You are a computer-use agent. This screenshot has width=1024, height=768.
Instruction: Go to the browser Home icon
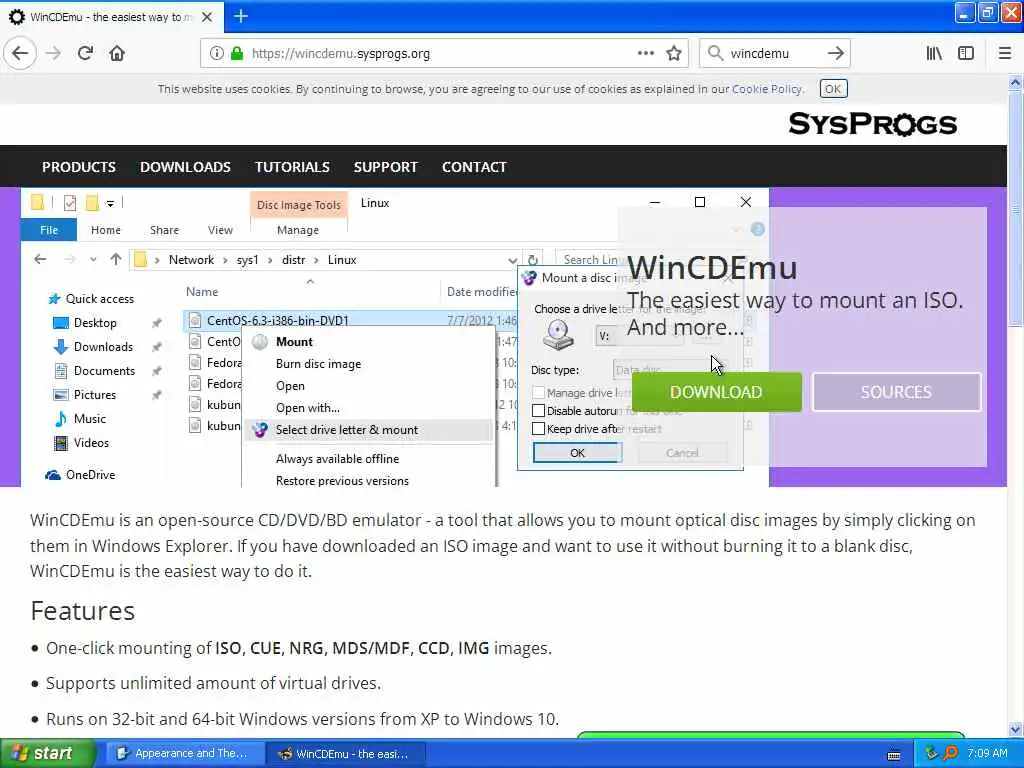point(117,53)
